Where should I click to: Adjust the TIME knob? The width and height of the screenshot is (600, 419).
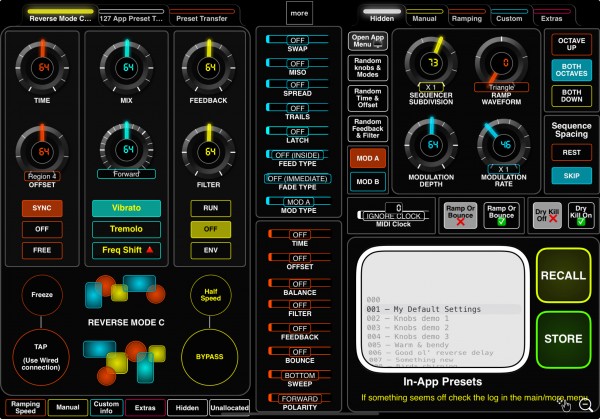point(42,68)
